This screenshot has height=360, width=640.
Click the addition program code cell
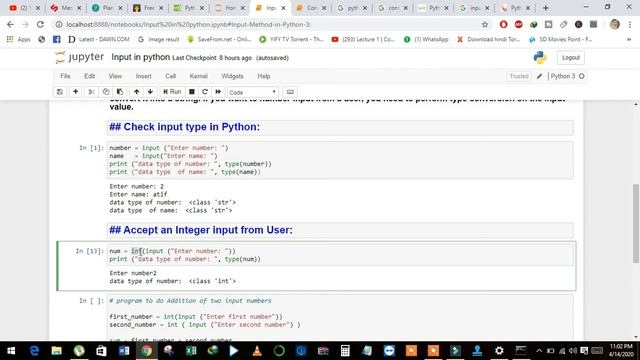tap(340, 318)
